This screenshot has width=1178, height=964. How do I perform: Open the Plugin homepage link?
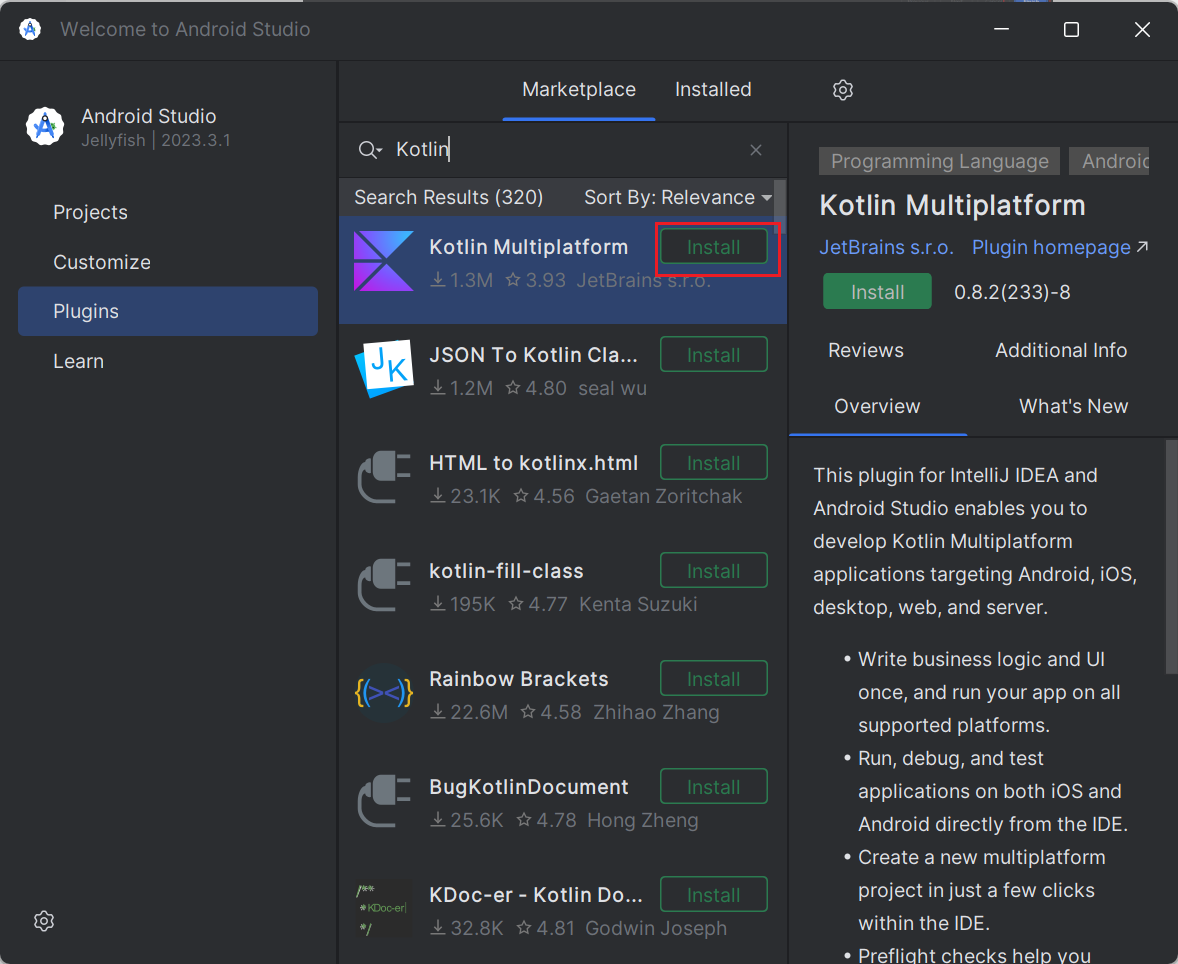[x=1059, y=247]
